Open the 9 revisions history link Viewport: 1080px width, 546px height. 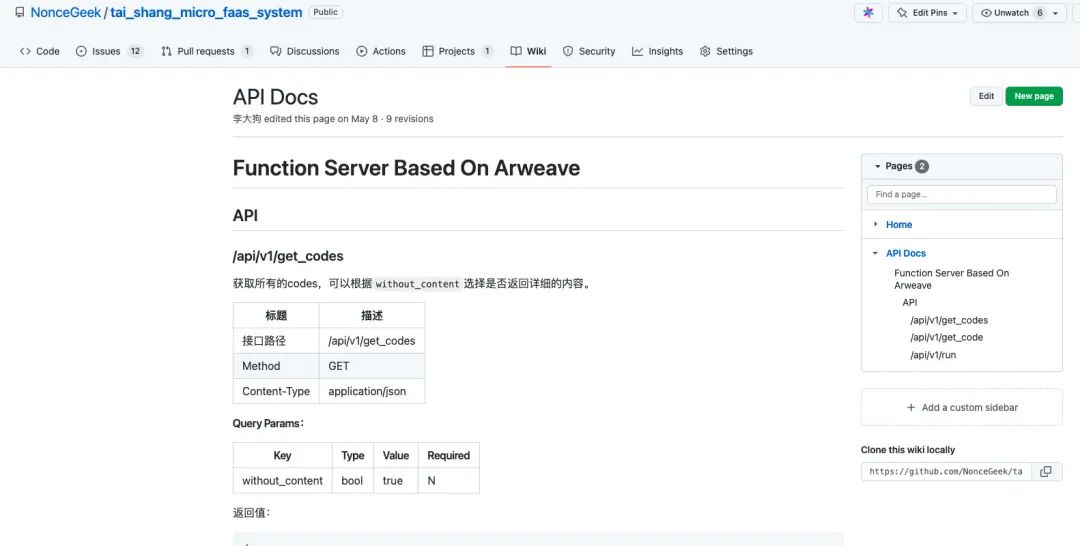(x=410, y=118)
